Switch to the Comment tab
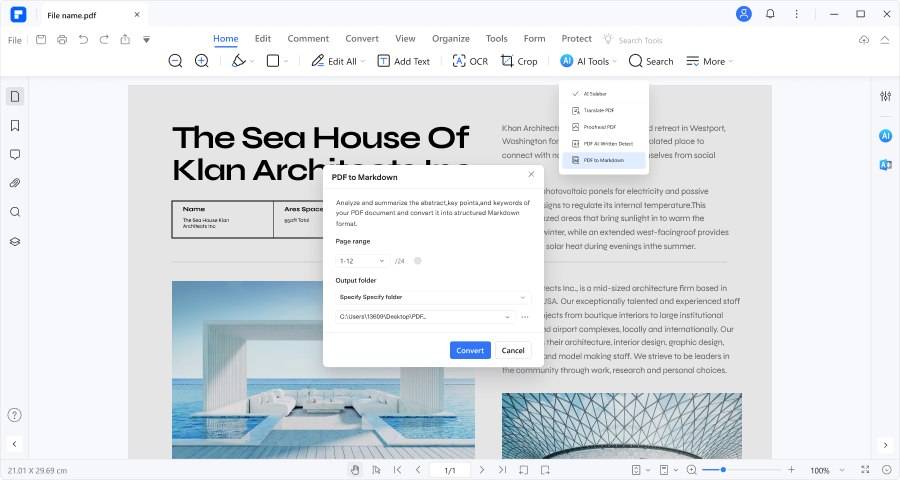This screenshot has width=900, height=480. (x=308, y=38)
